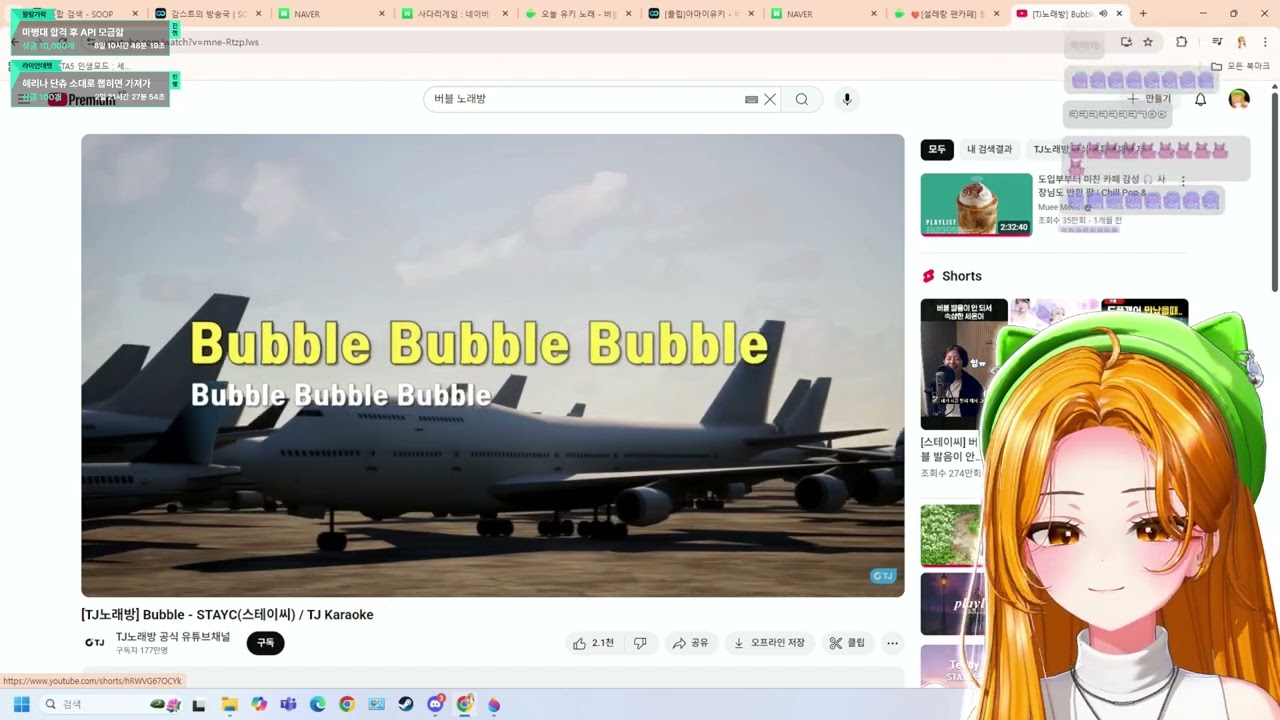Open TJ노래방 공식 유튜브채널 channel link
The height and width of the screenshot is (720, 1280).
coord(173,636)
